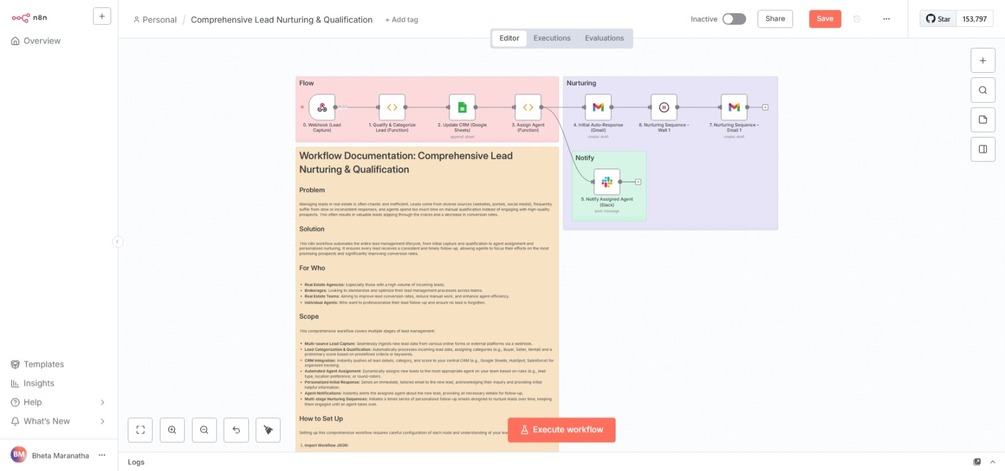Click the Notify Assigned Agent Slack node
This screenshot has height=471, width=1005.
tap(606, 181)
